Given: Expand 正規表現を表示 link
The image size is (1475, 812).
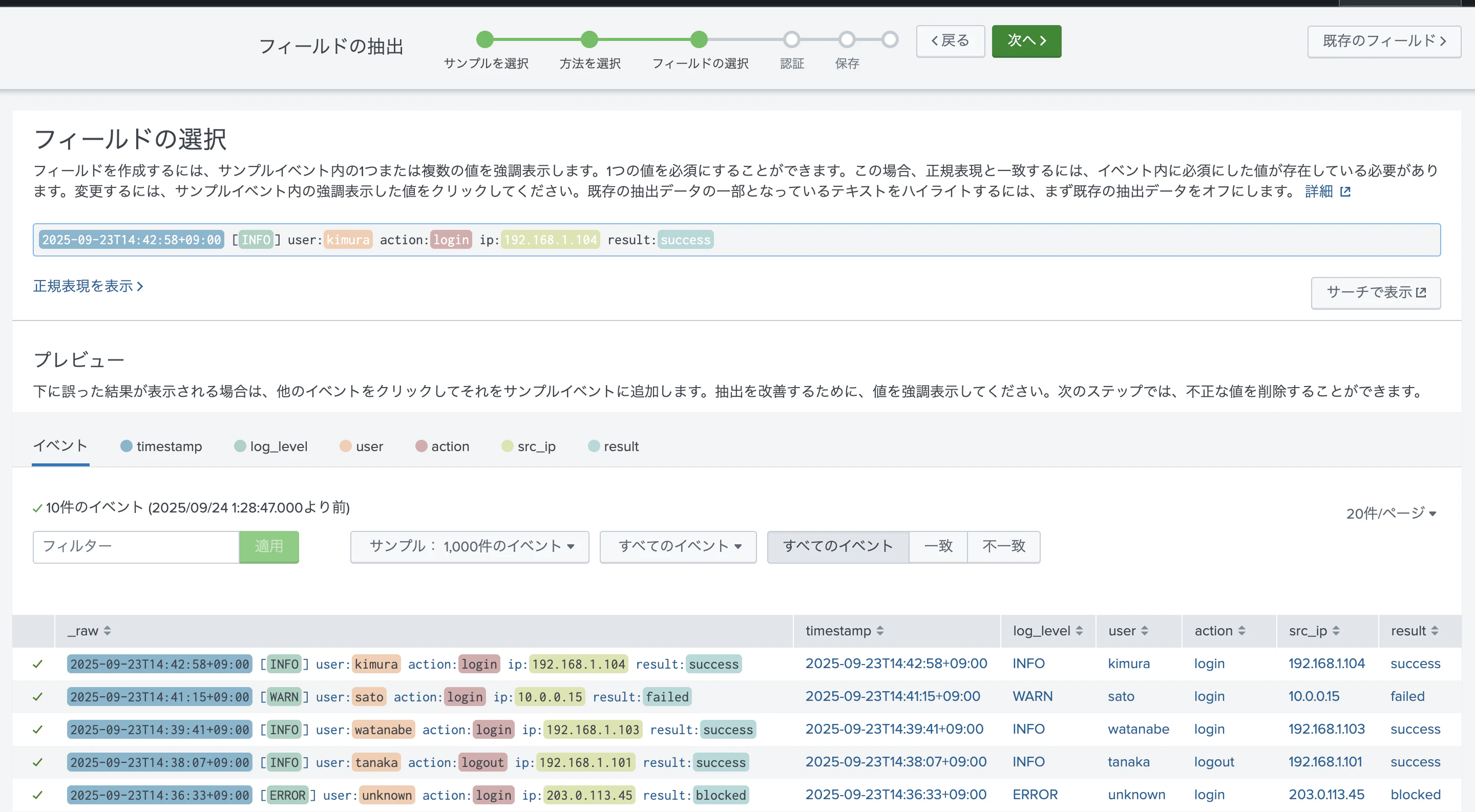Looking at the screenshot, I should coord(88,286).
